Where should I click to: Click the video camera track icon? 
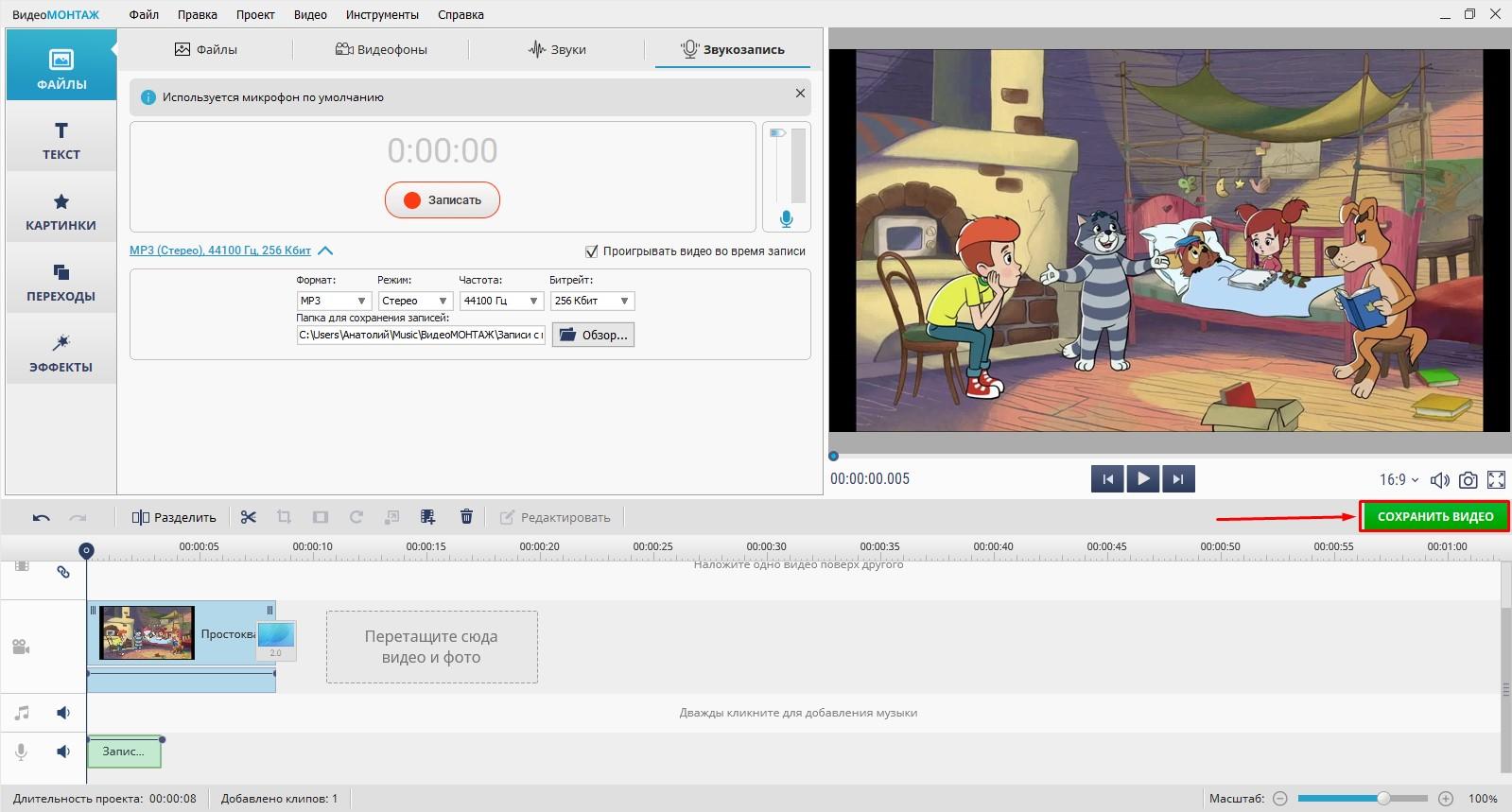[21, 648]
